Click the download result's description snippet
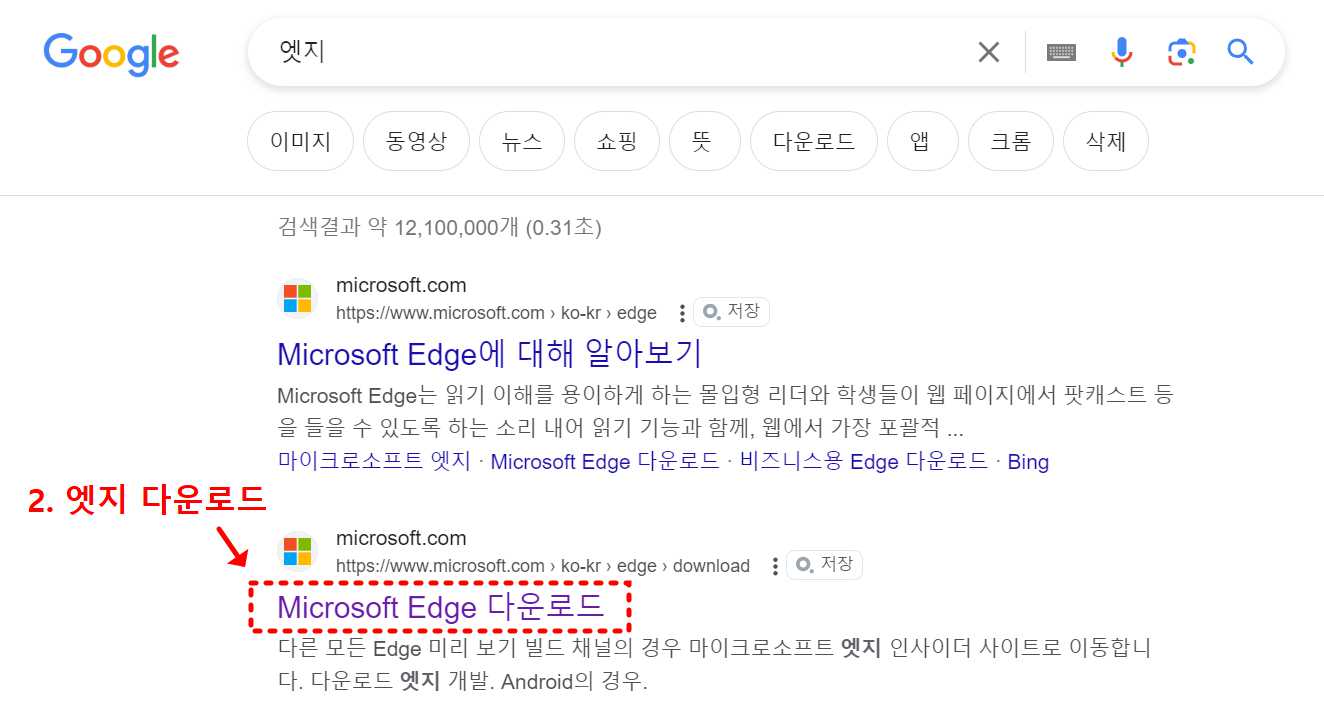Image resolution: width=1324 pixels, height=723 pixels. pos(714,665)
